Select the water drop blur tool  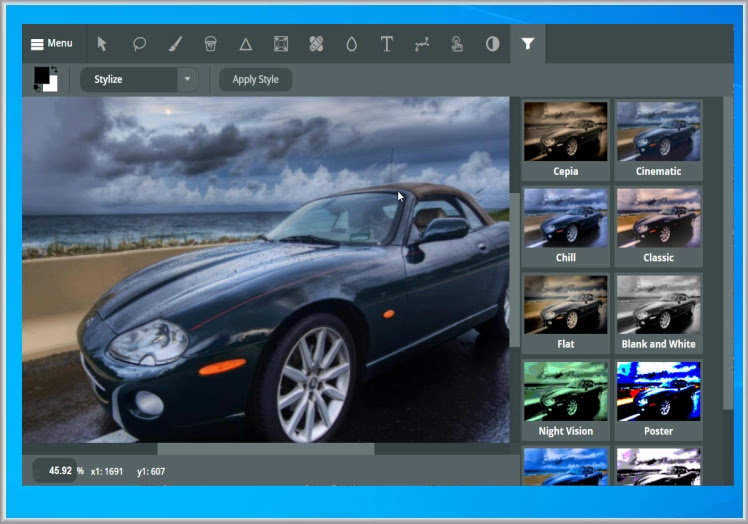[352, 44]
